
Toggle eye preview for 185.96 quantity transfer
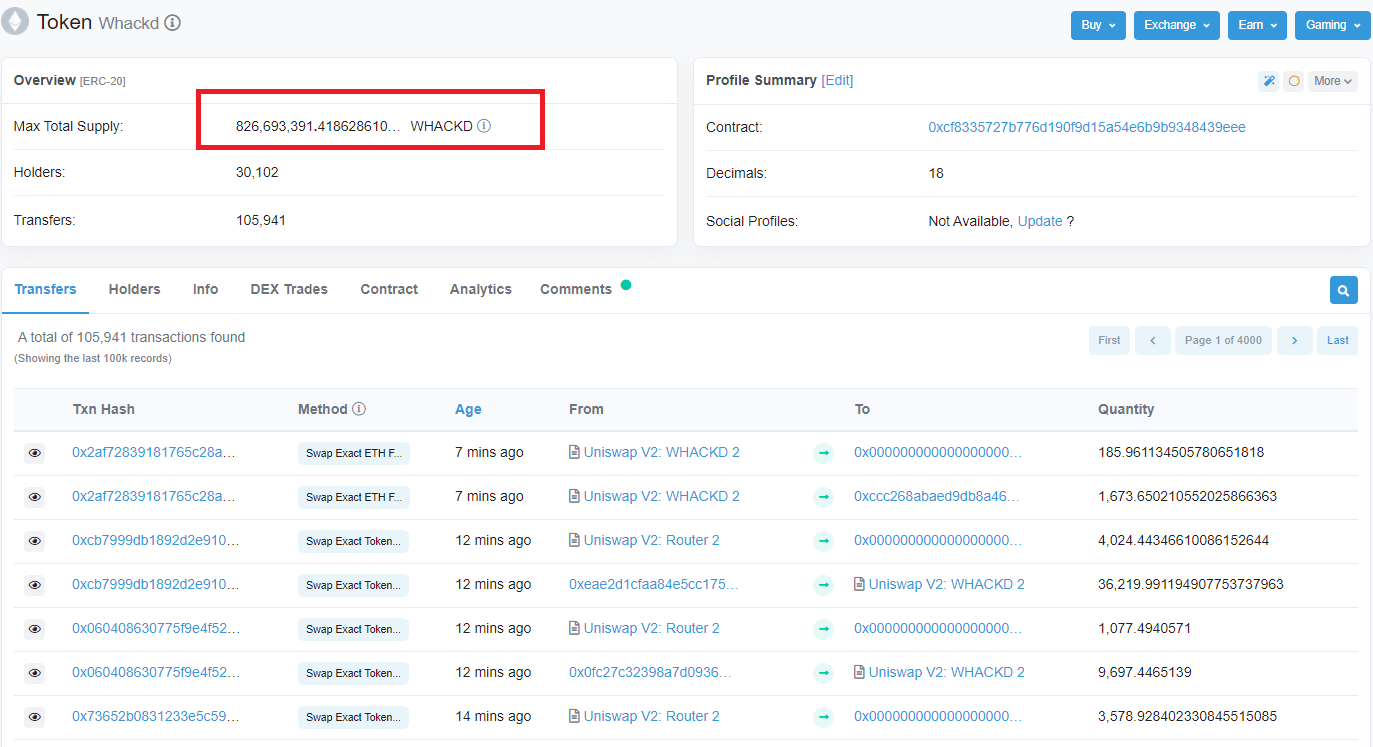(x=35, y=453)
